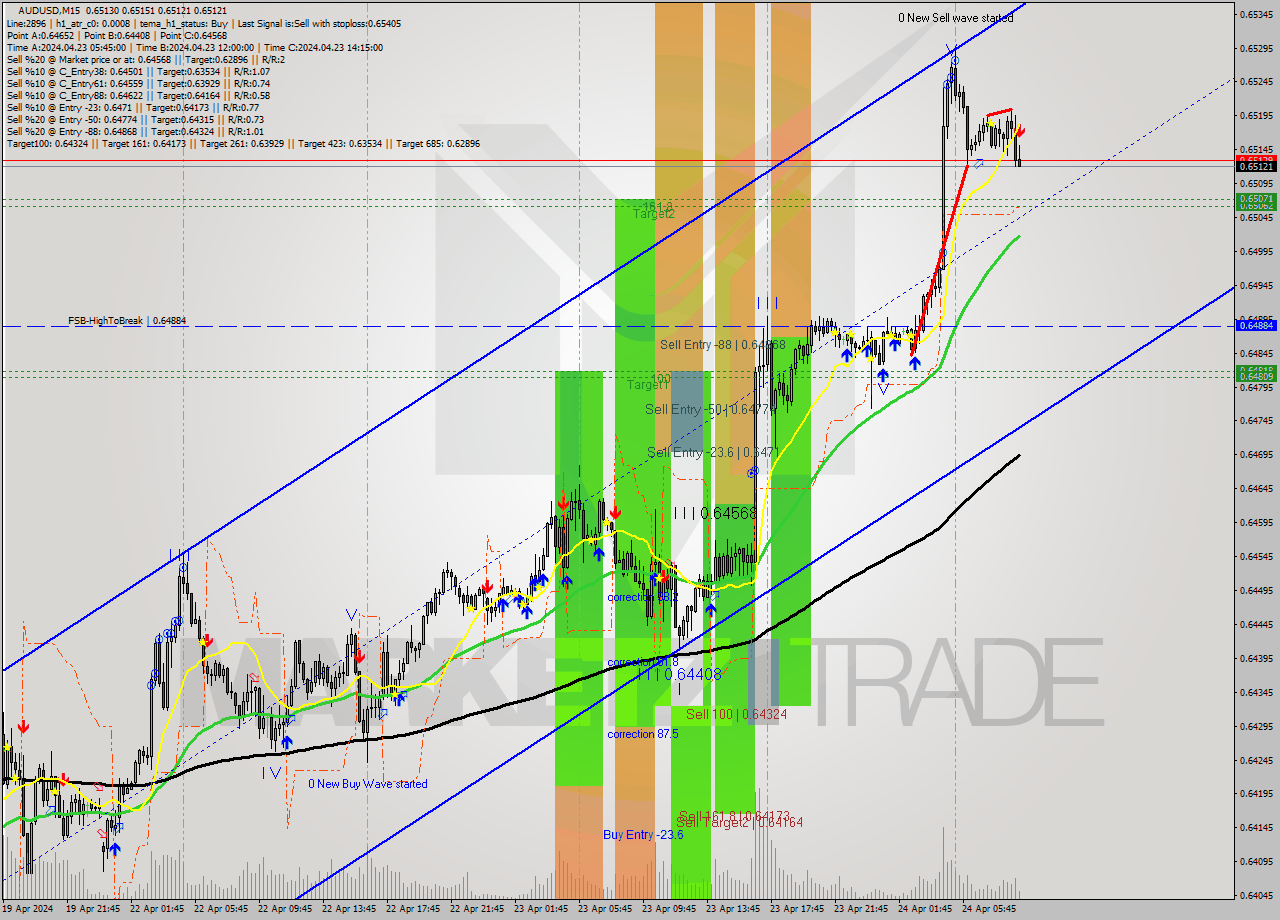
Task: Click the 0.65345 price axis value
Action: [1256, 15]
